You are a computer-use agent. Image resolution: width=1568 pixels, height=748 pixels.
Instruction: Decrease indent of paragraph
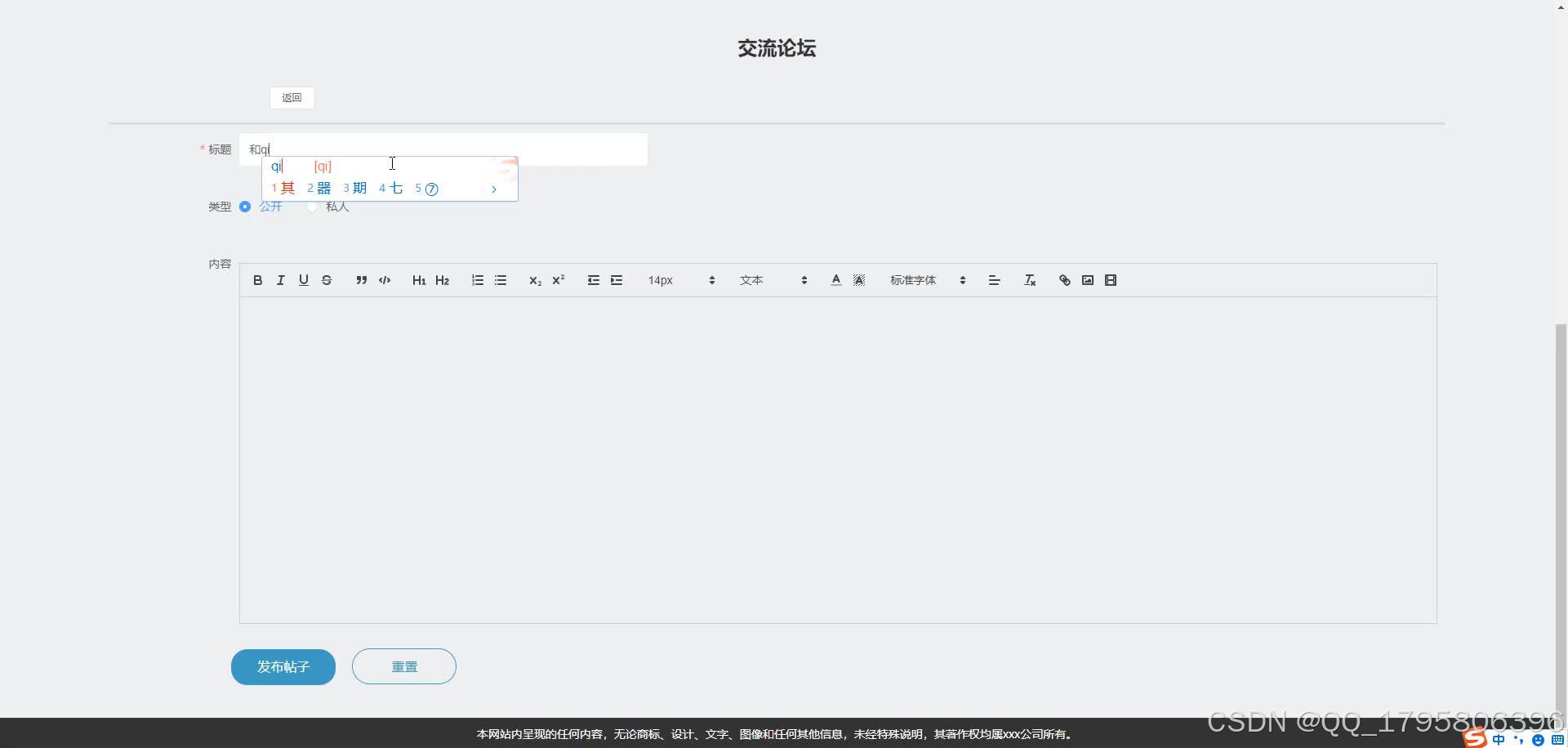tap(594, 280)
